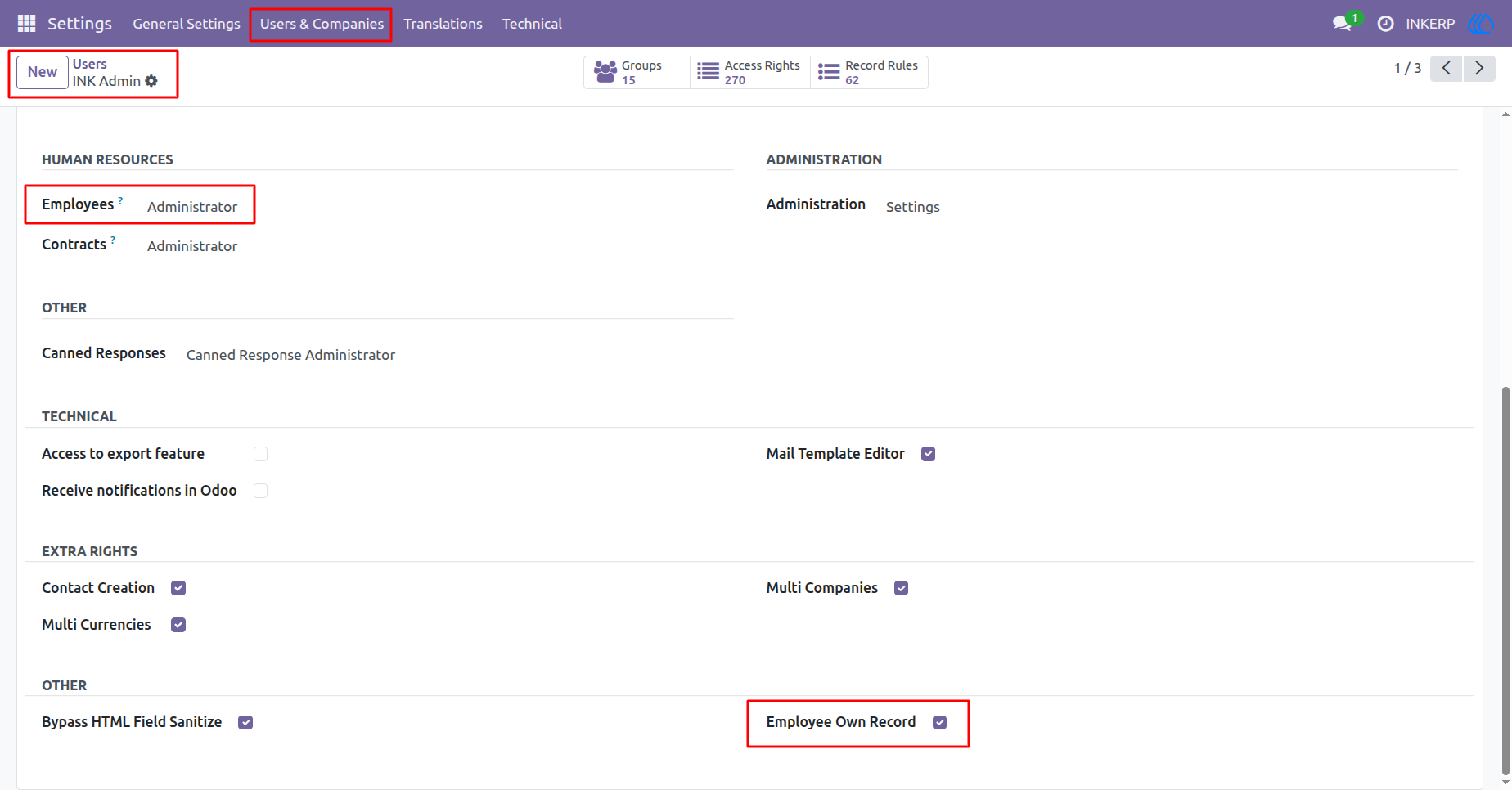The width and height of the screenshot is (1512, 790).
Task: Enable Access to export feature checkbox
Action: (261, 454)
